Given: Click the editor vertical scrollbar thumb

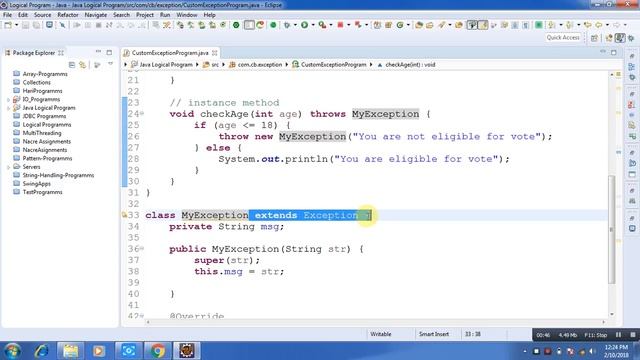Looking at the screenshot, I should click(x=611, y=229).
